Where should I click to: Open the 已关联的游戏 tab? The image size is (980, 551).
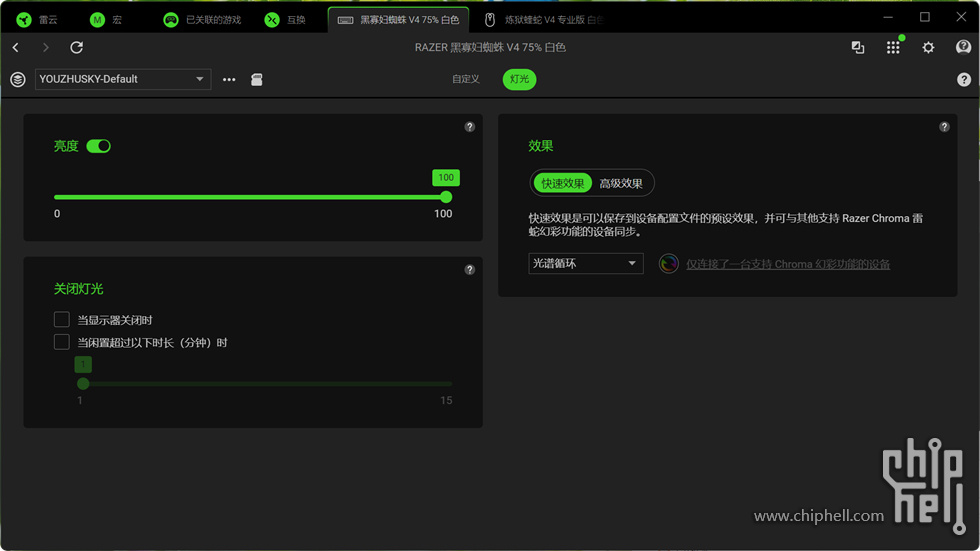tap(202, 20)
